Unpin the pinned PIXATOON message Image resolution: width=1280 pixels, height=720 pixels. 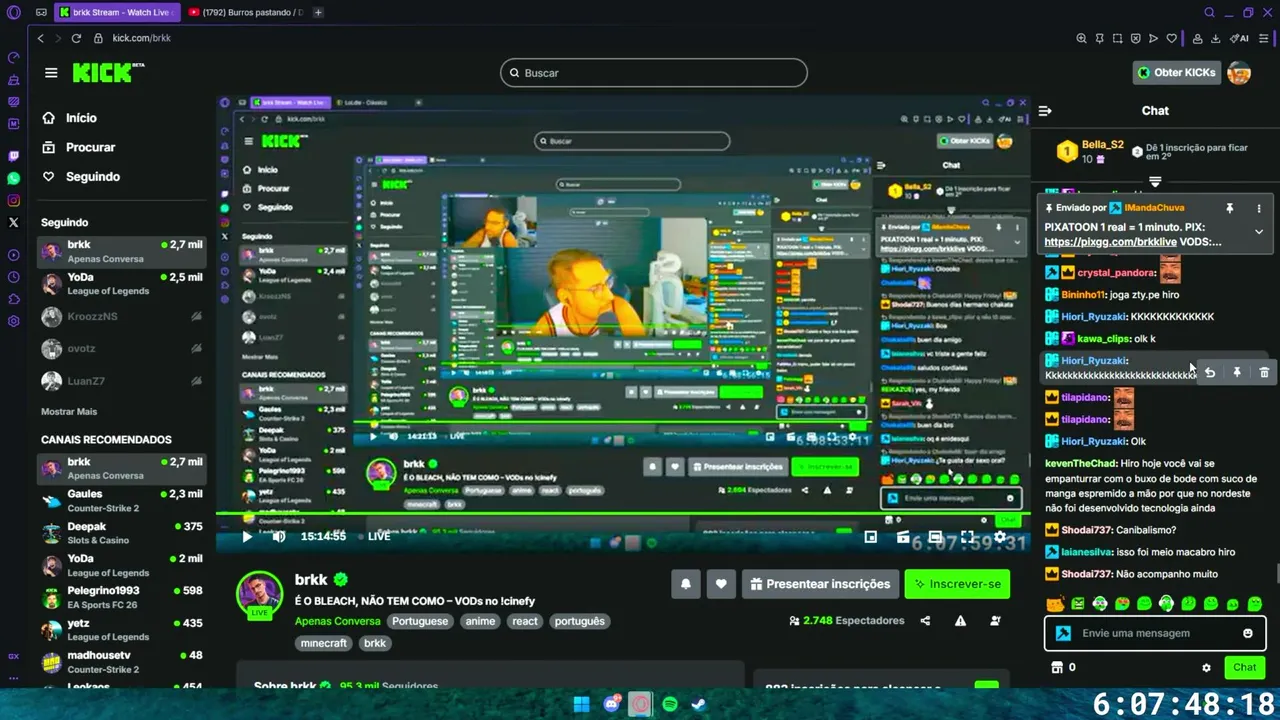point(1230,208)
